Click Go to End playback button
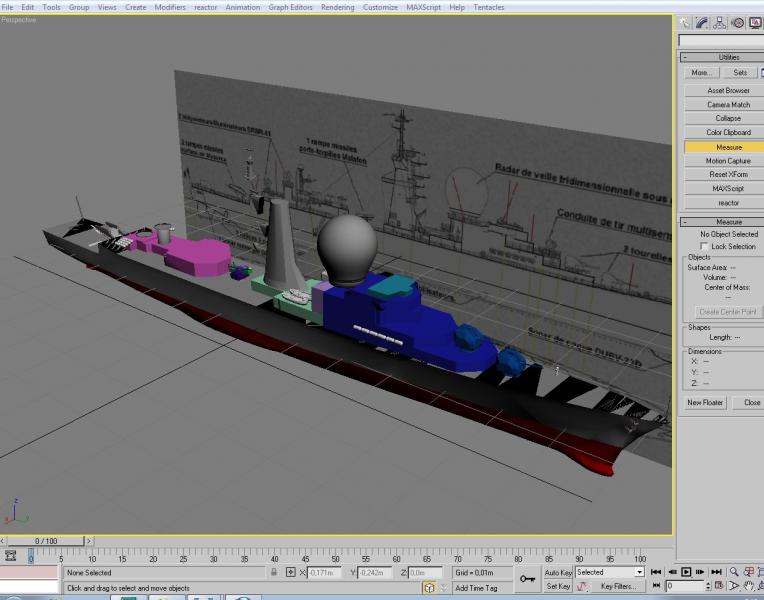 click(716, 572)
